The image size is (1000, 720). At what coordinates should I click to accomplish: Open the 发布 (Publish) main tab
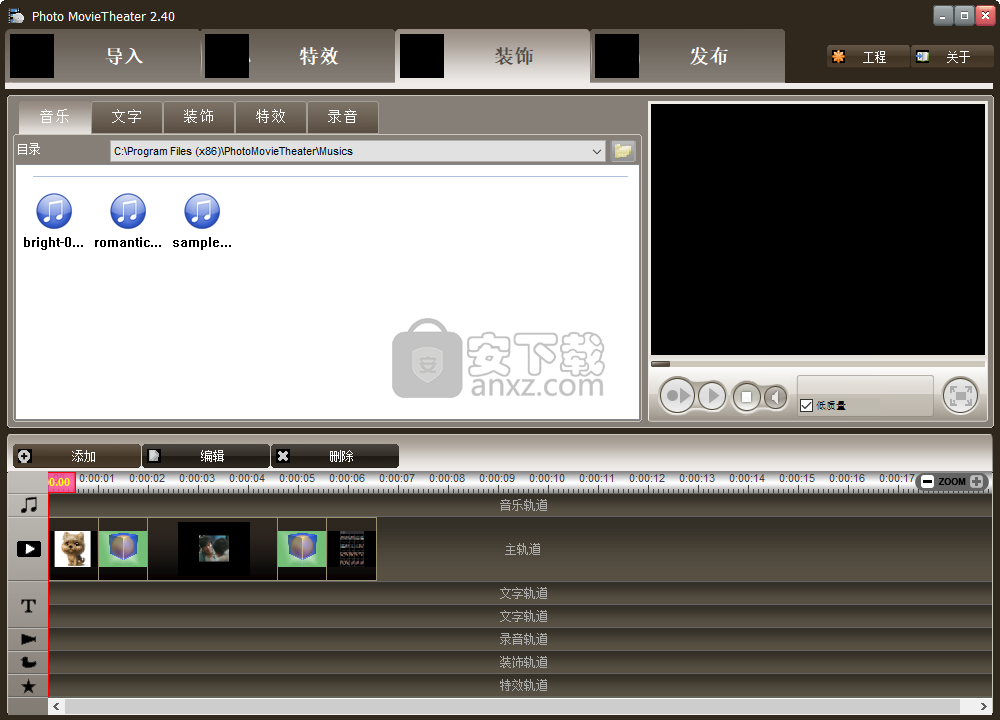[688, 56]
